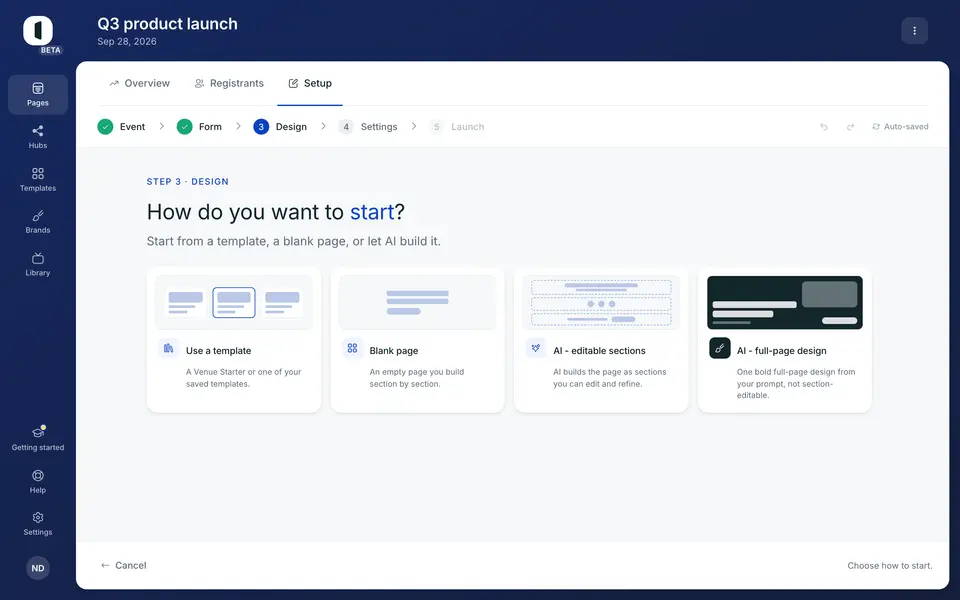Go back to the Event step

121,127
